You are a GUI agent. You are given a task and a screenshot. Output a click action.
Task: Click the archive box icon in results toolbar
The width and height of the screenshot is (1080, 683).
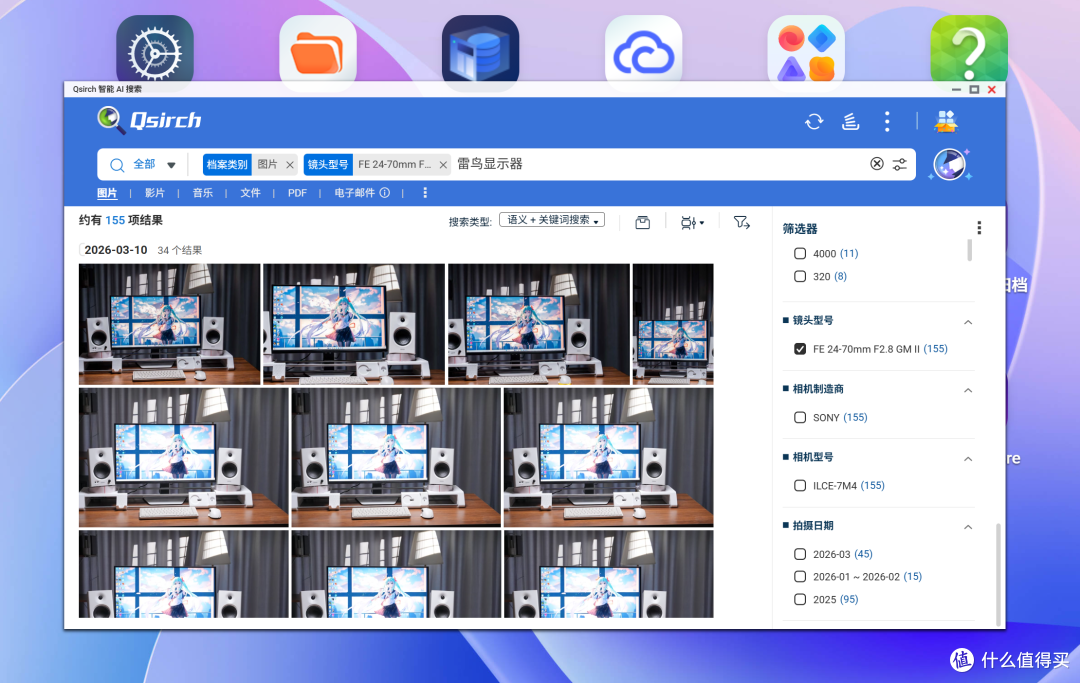tap(642, 222)
